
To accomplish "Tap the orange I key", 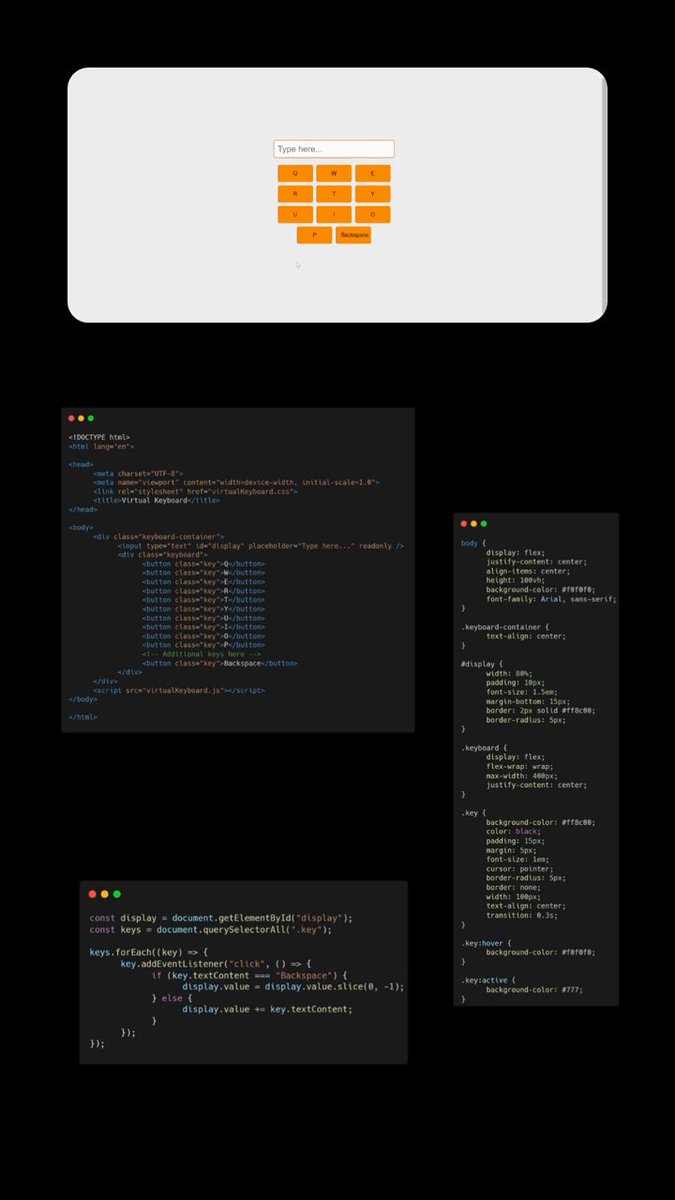I will click(334, 215).
